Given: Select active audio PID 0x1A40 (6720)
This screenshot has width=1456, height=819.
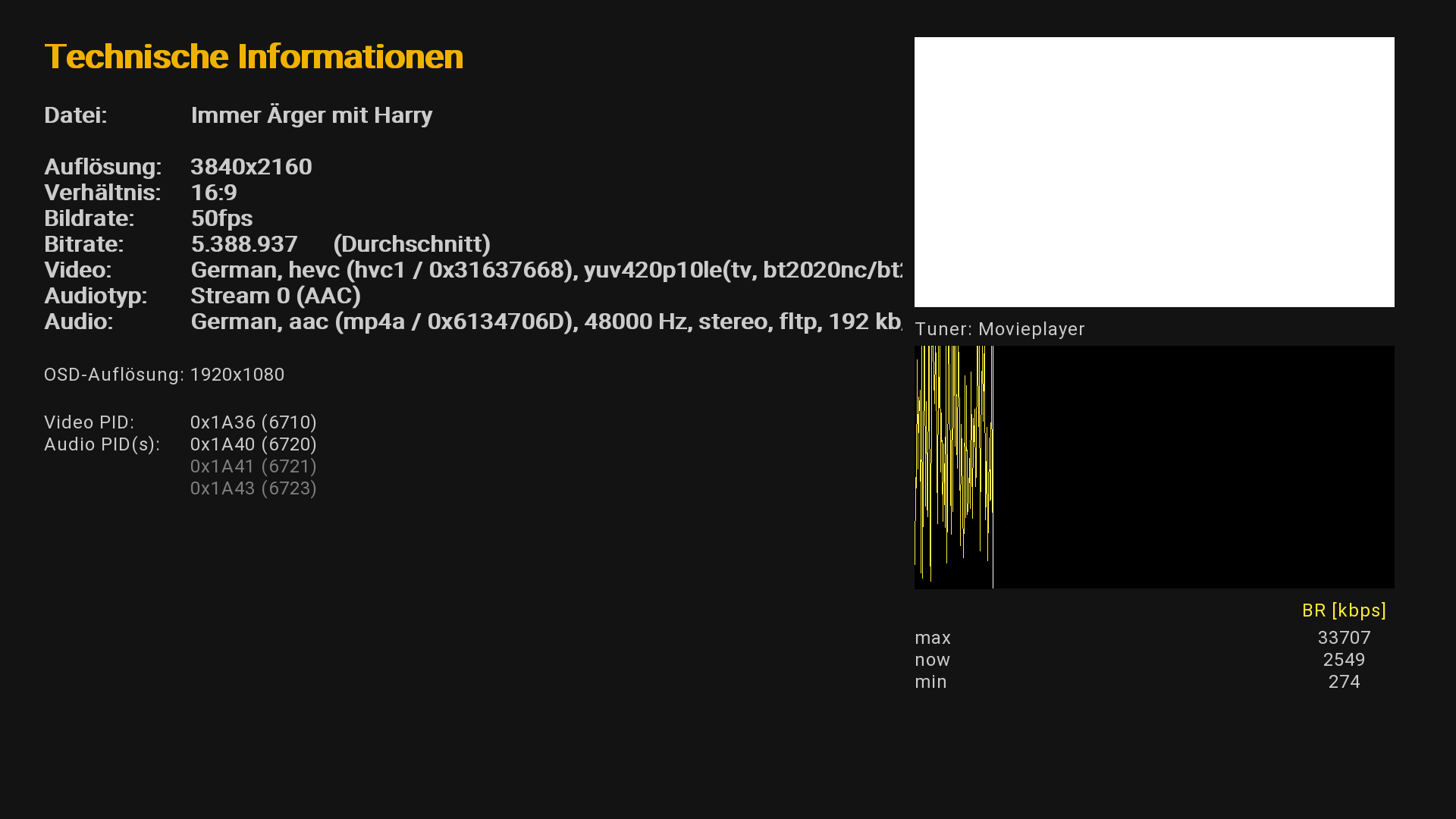Looking at the screenshot, I should (x=253, y=444).
